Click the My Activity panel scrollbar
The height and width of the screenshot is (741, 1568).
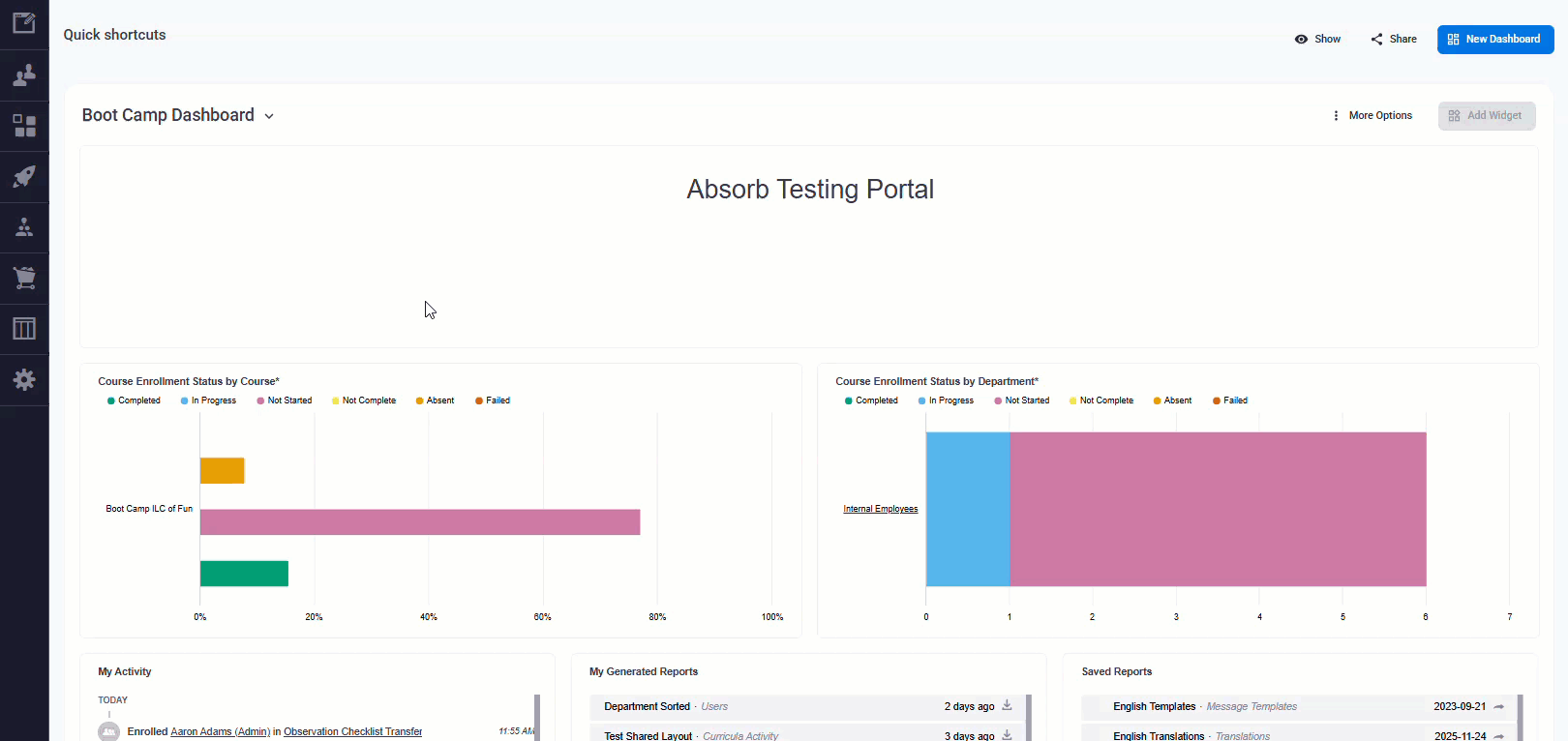point(537,718)
